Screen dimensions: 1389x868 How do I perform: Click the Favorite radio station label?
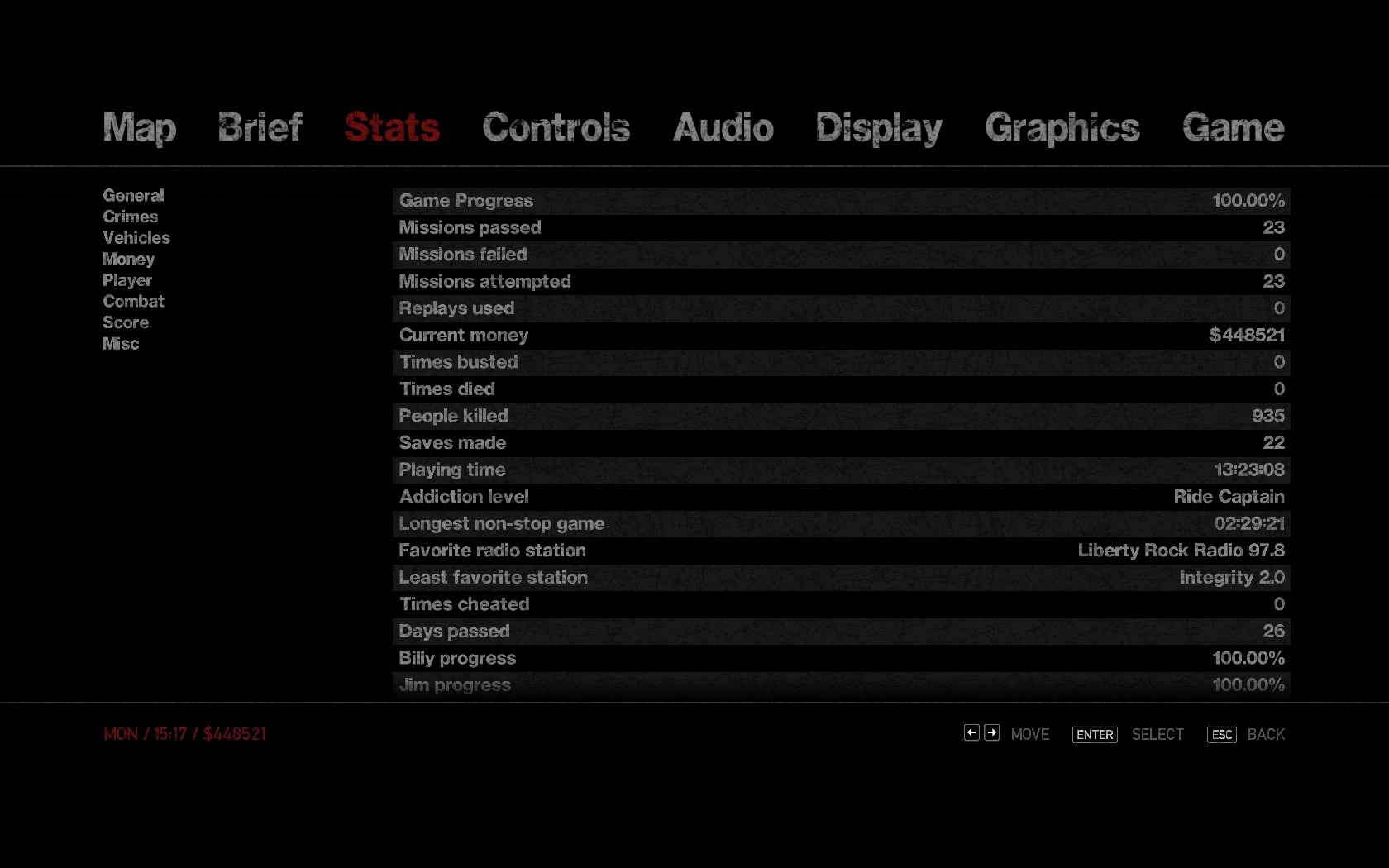(493, 551)
